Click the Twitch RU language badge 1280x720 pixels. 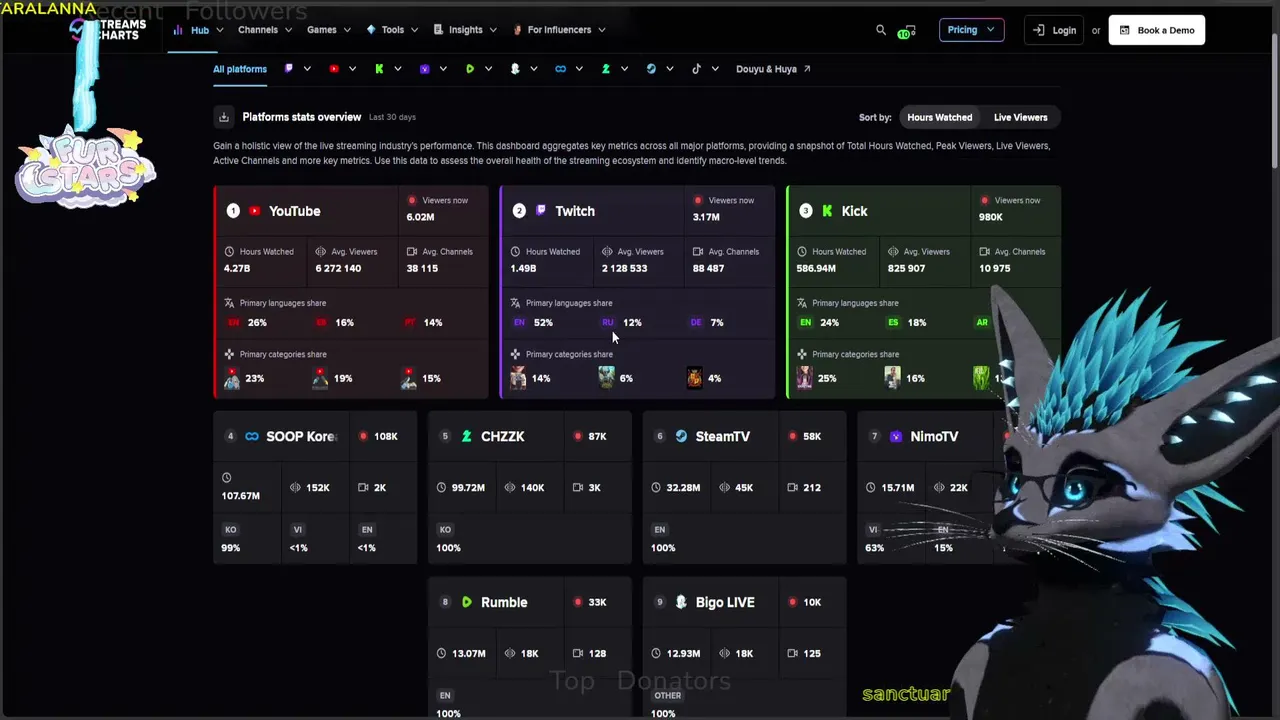point(607,322)
